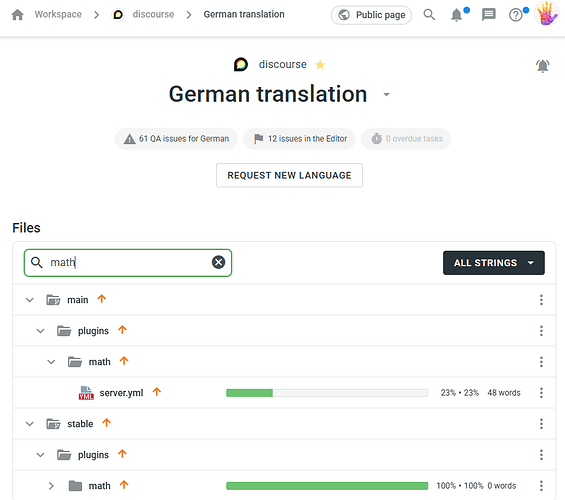
Task: Open the discourse breadcrumb link
Action: click(153, 14)
